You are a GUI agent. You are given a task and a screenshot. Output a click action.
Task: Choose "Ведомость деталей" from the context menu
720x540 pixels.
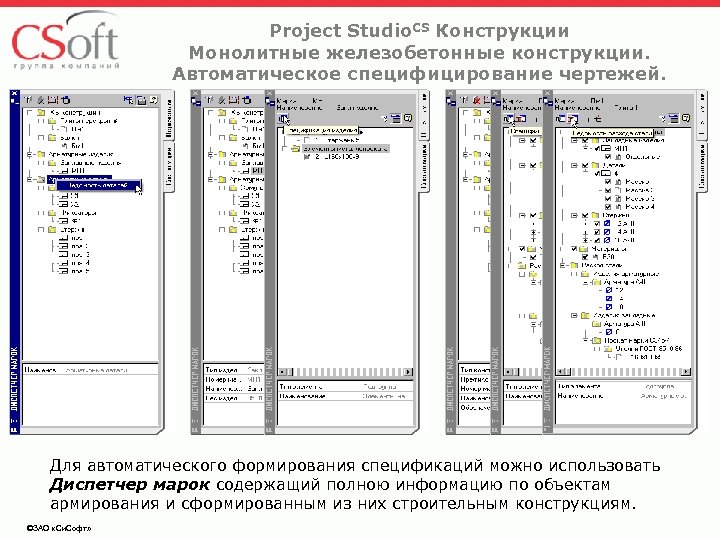coord(98,186)
